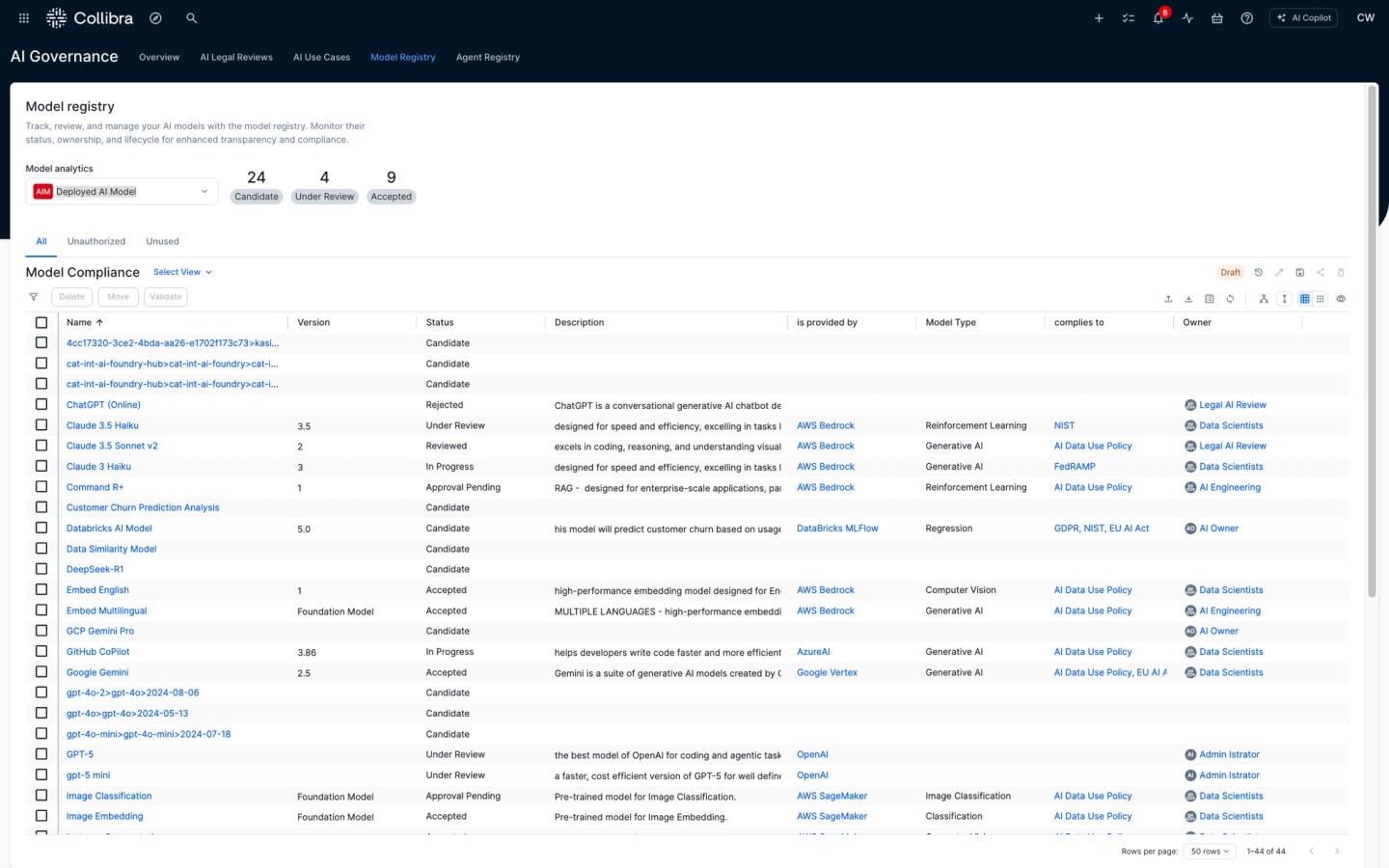1389x868 pixels.
Task: Open the AI Copilot button
Action: (x=1303, y=18)
